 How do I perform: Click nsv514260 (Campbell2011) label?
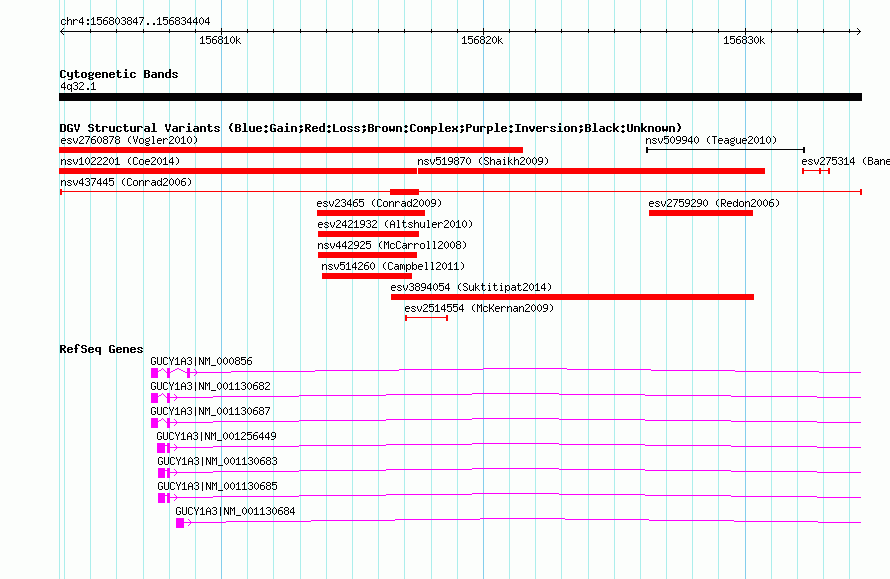click(x=393, y=266)
